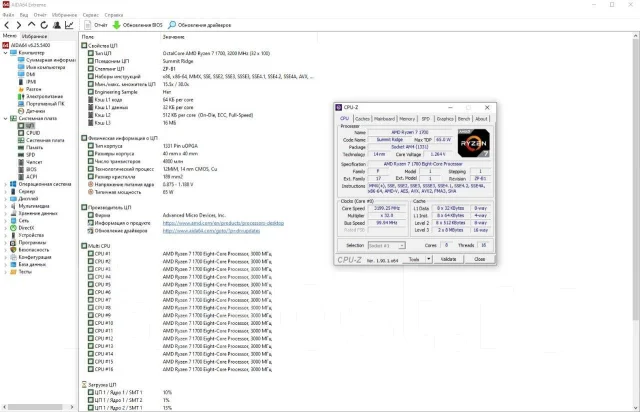The image size is (640, 412).
Task: Open the Сервис menu
Action: click(91, 15)
